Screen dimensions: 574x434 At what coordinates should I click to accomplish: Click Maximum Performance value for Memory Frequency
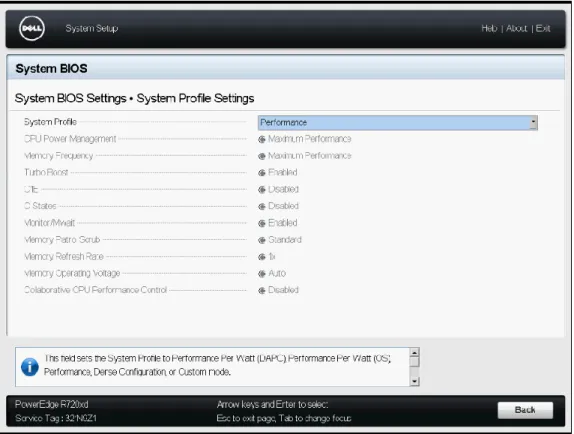(310, 156)
